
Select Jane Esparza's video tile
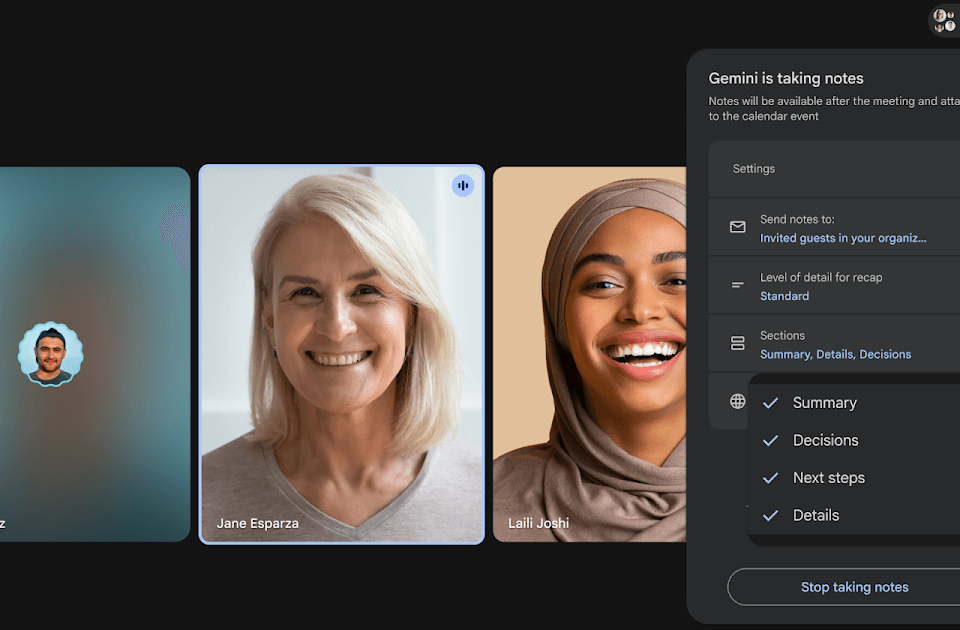coord(342,354)
